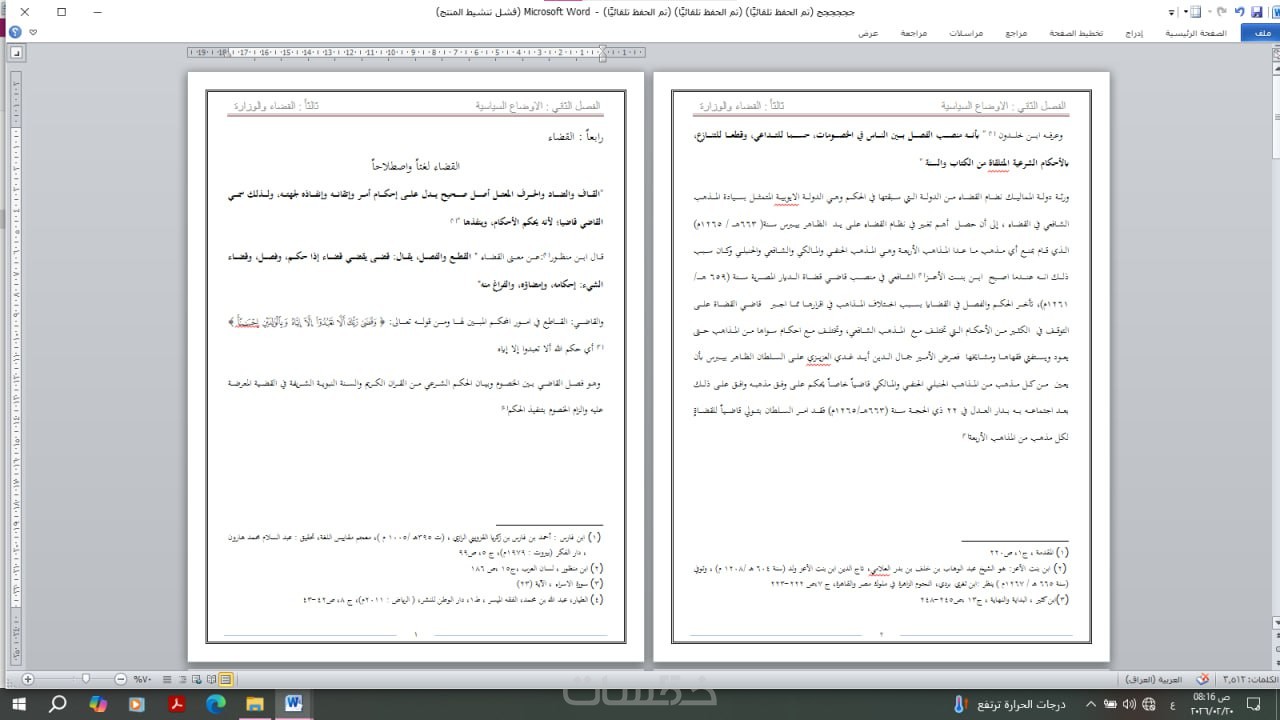This screenshot has width=1280, height=720.
Task: Open the عرض (View) tab
Action: click(868, 33)
